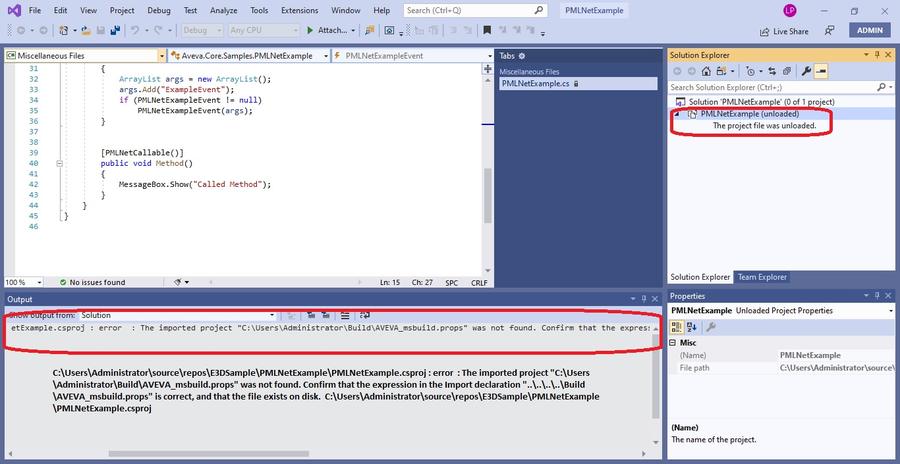900x464 pixels.
Task: Click the CRLF line ending indicator
Action: (x=479, y=283)
